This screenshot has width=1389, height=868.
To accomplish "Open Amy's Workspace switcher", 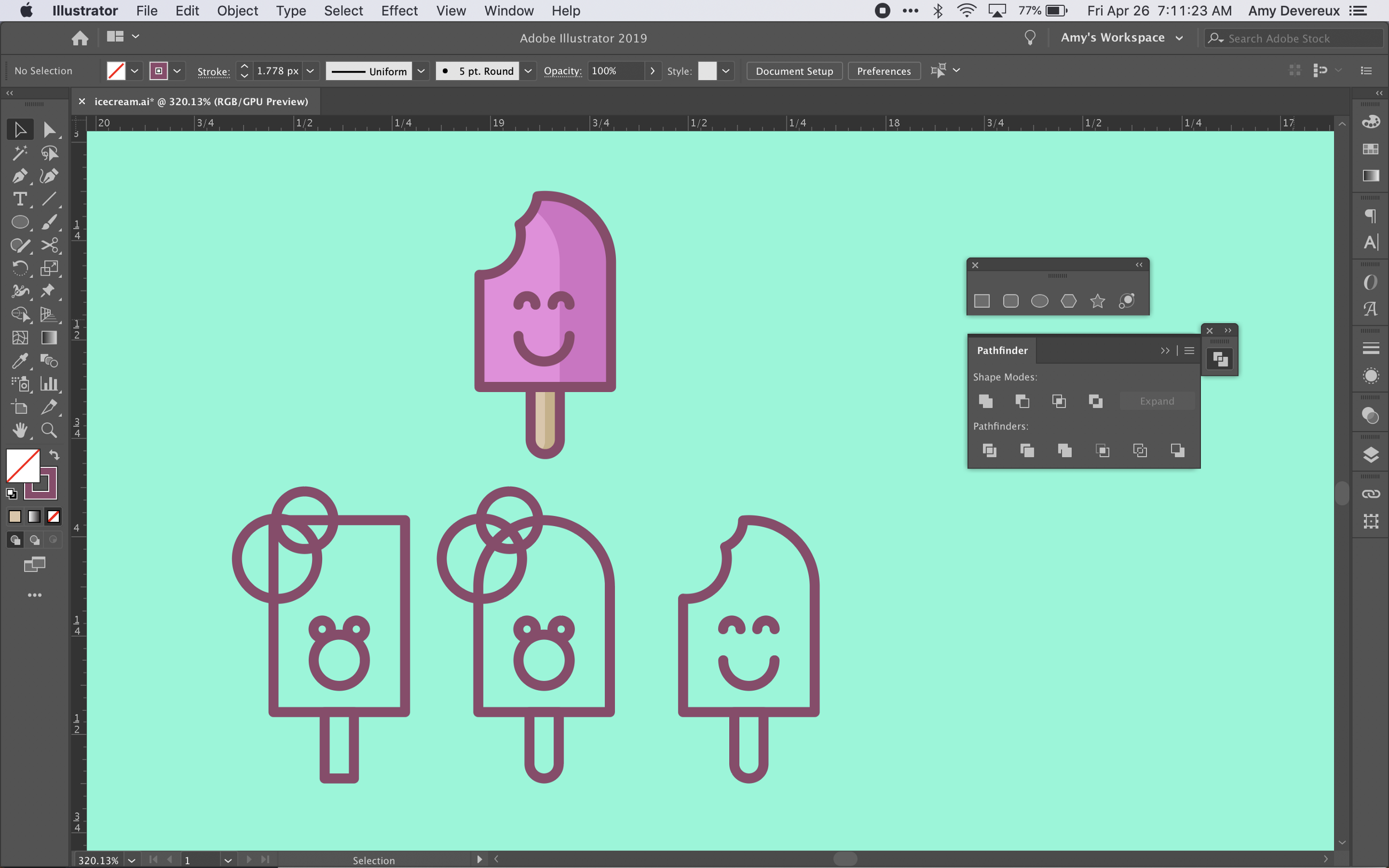I will tap(1122, 37).
